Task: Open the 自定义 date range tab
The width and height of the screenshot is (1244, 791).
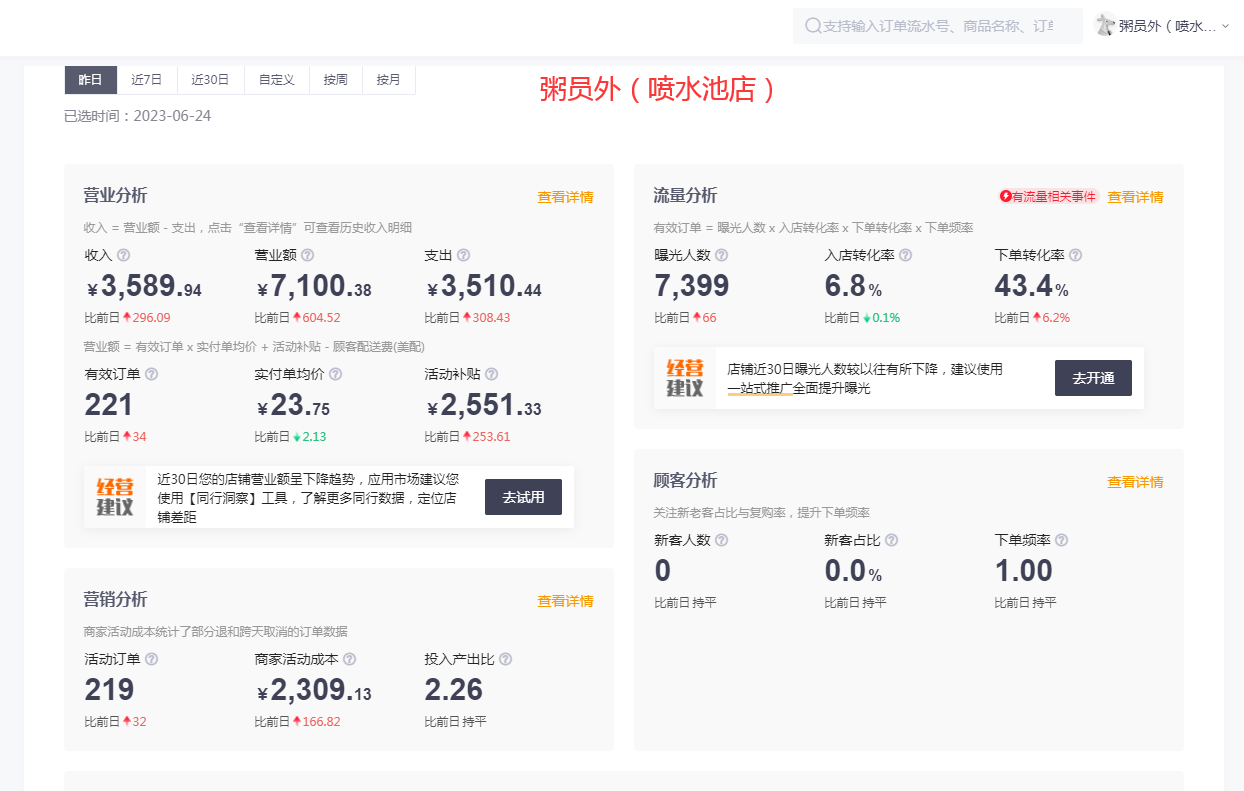Action: (277, 80)
